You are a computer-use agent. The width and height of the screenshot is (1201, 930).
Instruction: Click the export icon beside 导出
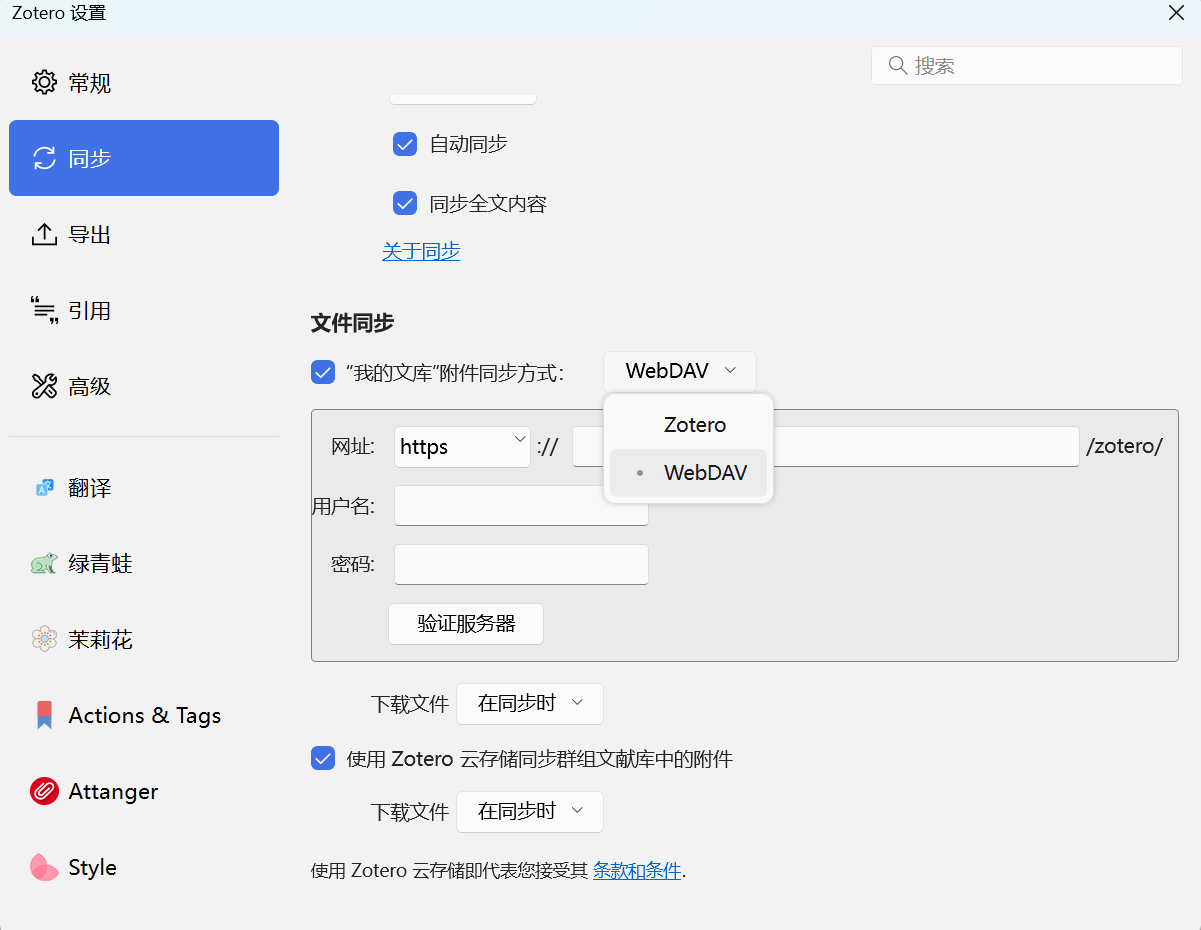pyautogui.click(x=44, y=235)
